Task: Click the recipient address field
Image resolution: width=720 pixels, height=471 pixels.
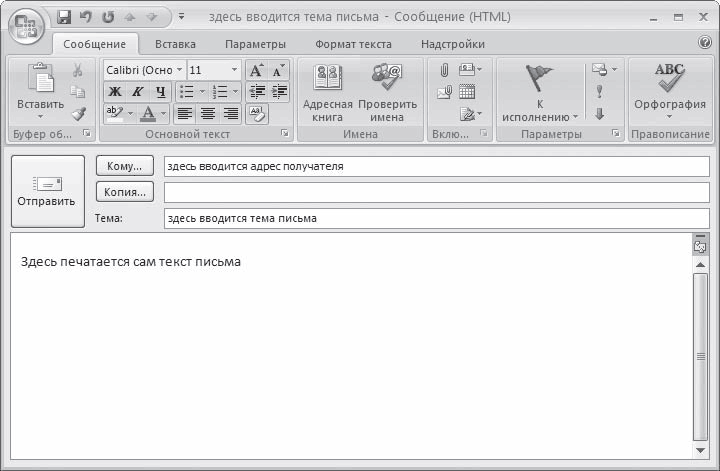Action: click(437, 166)
